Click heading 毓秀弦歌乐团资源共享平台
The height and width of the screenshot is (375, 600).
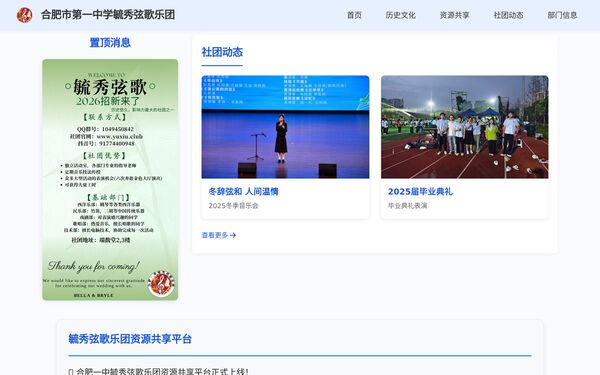click(130, 339)
